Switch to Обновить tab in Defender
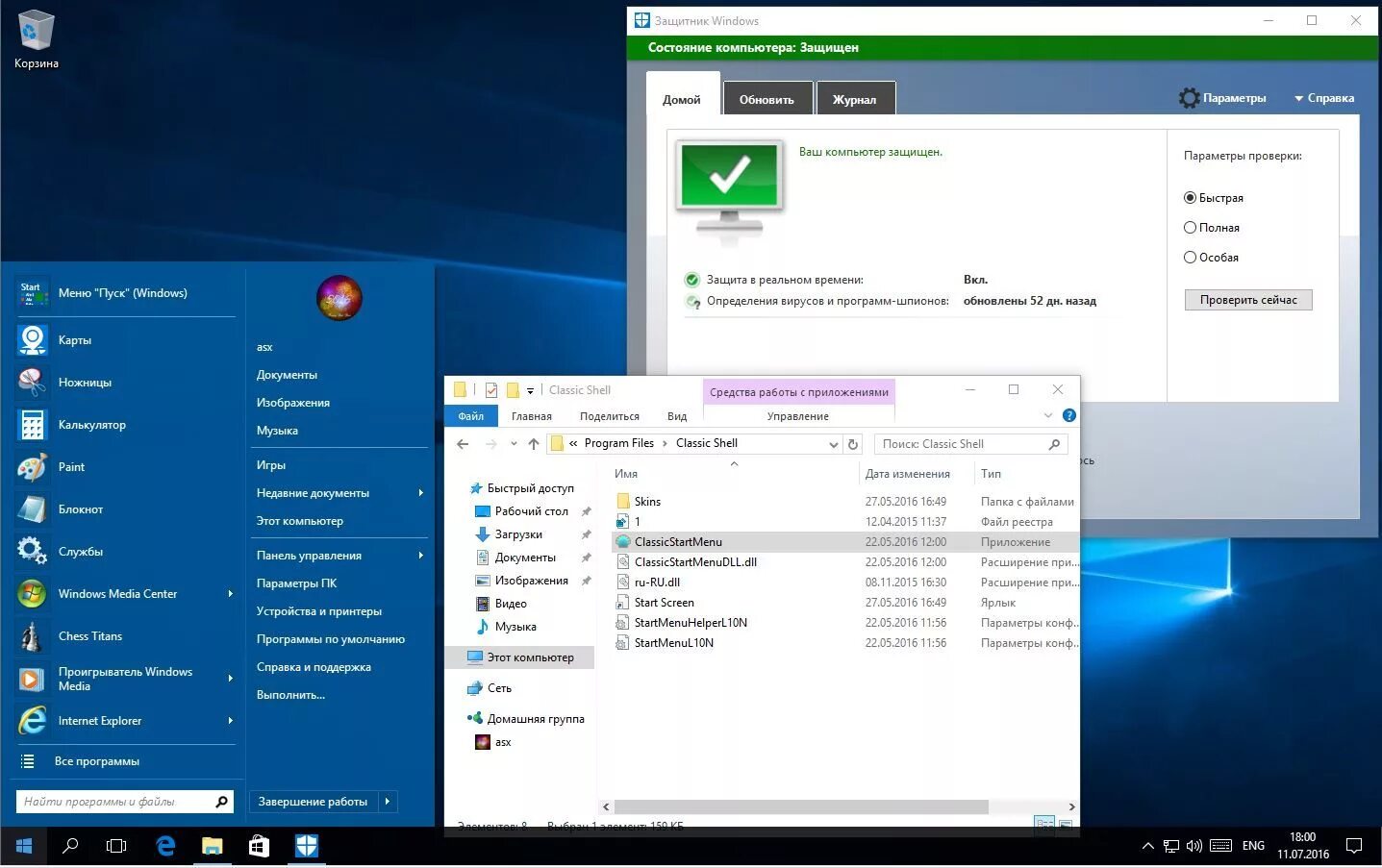The width and height of the screenshot is (1382, 868). (x=766, y=99)
